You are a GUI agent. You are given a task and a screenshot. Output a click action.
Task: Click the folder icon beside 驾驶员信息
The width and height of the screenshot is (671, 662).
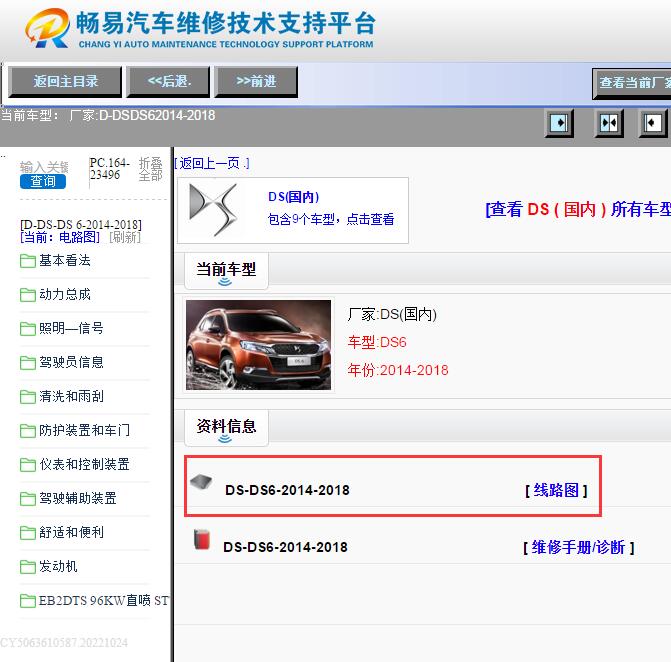click(x=28, y=363)
